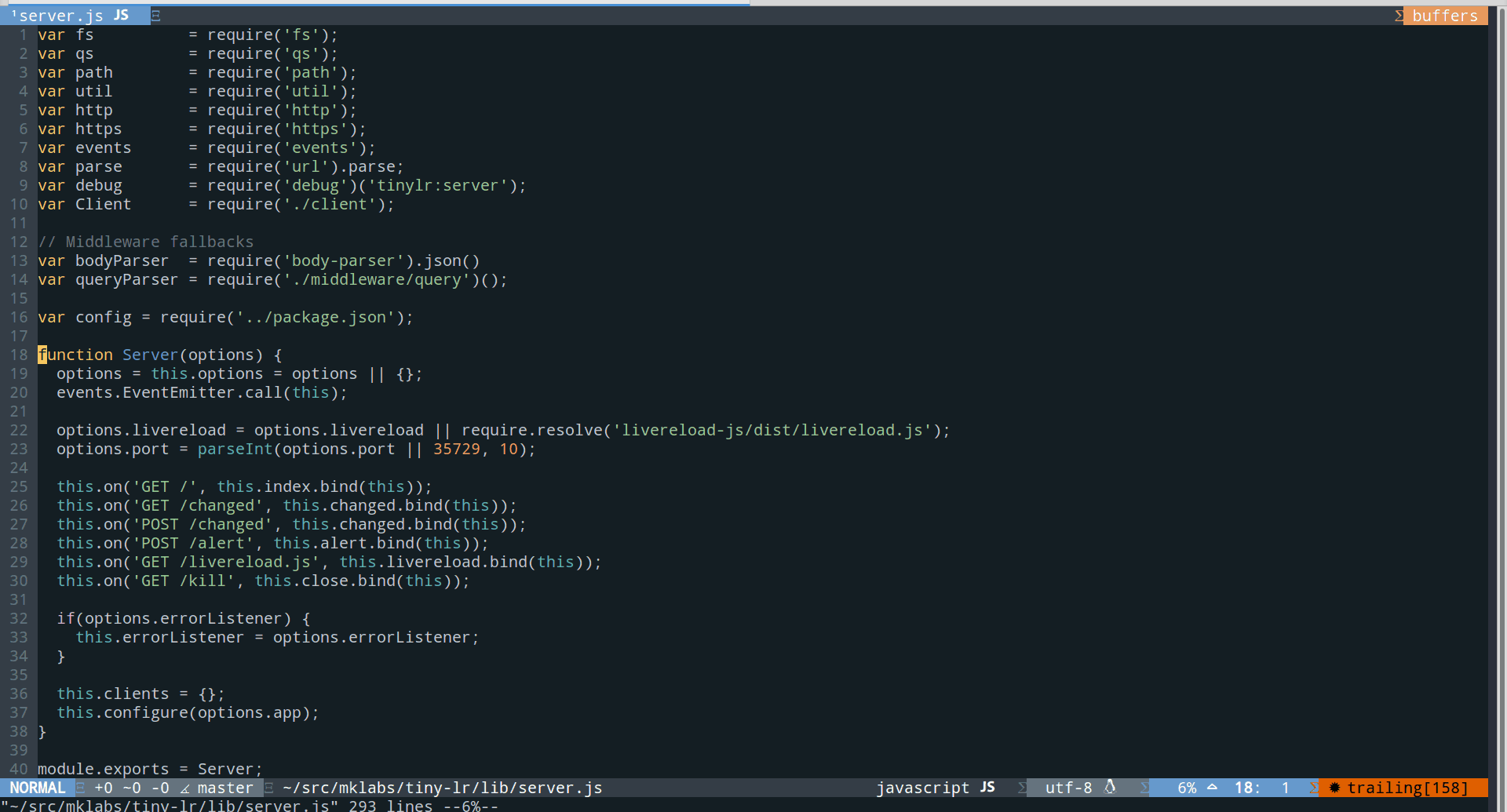Click require('url').parse in line 8
This screenshot has width=1507, height=812.
coord(301,166)
